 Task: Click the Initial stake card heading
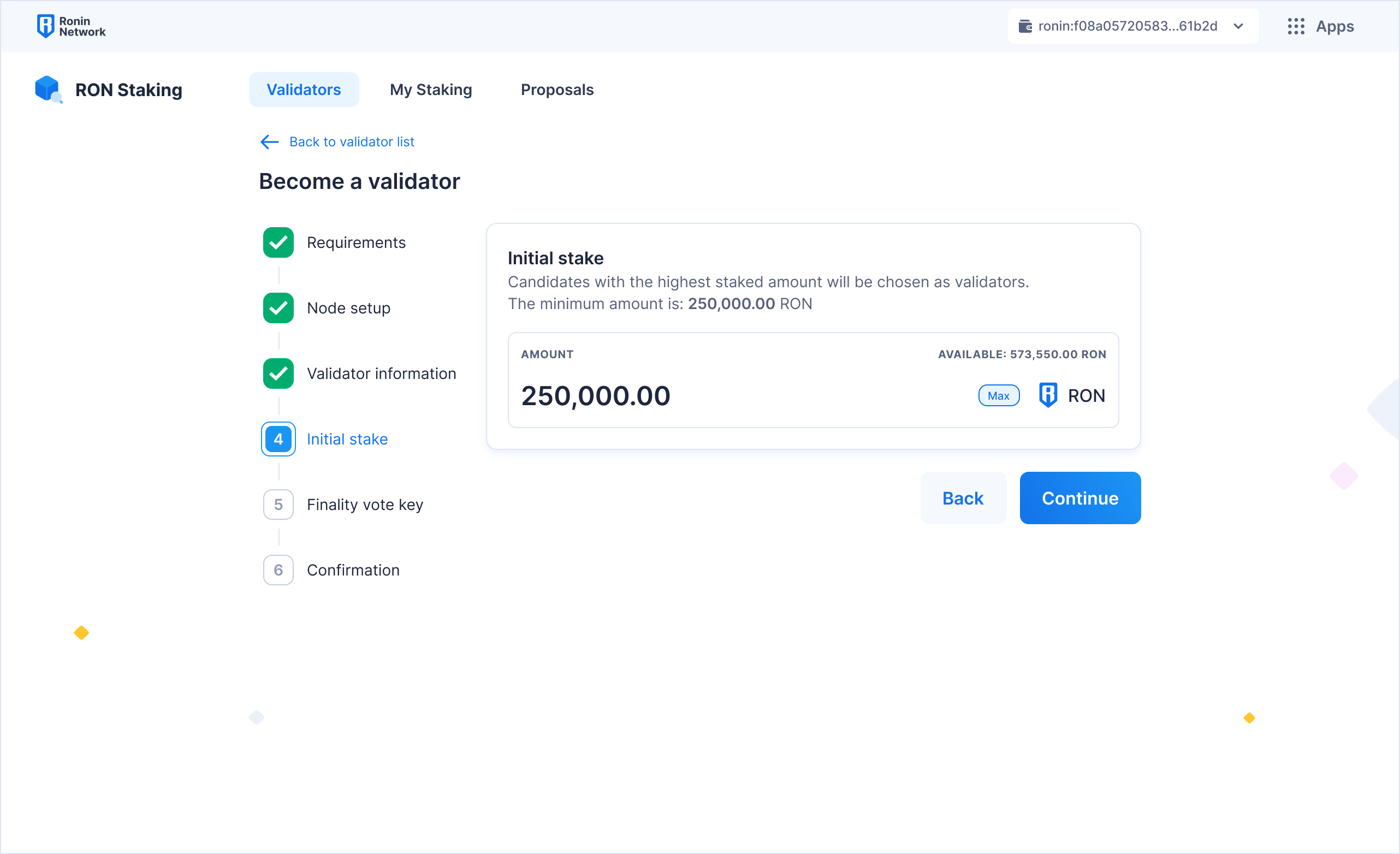click(556, 258)
